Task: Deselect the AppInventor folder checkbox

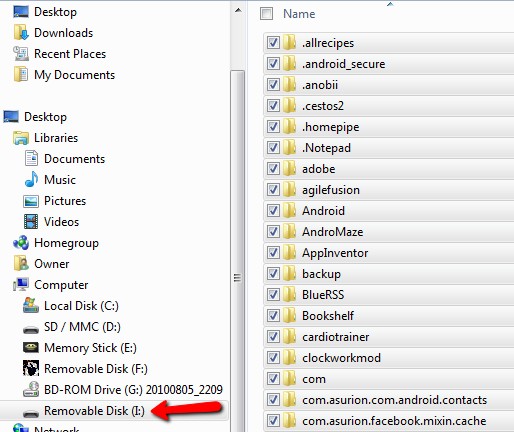Action: 273,253
